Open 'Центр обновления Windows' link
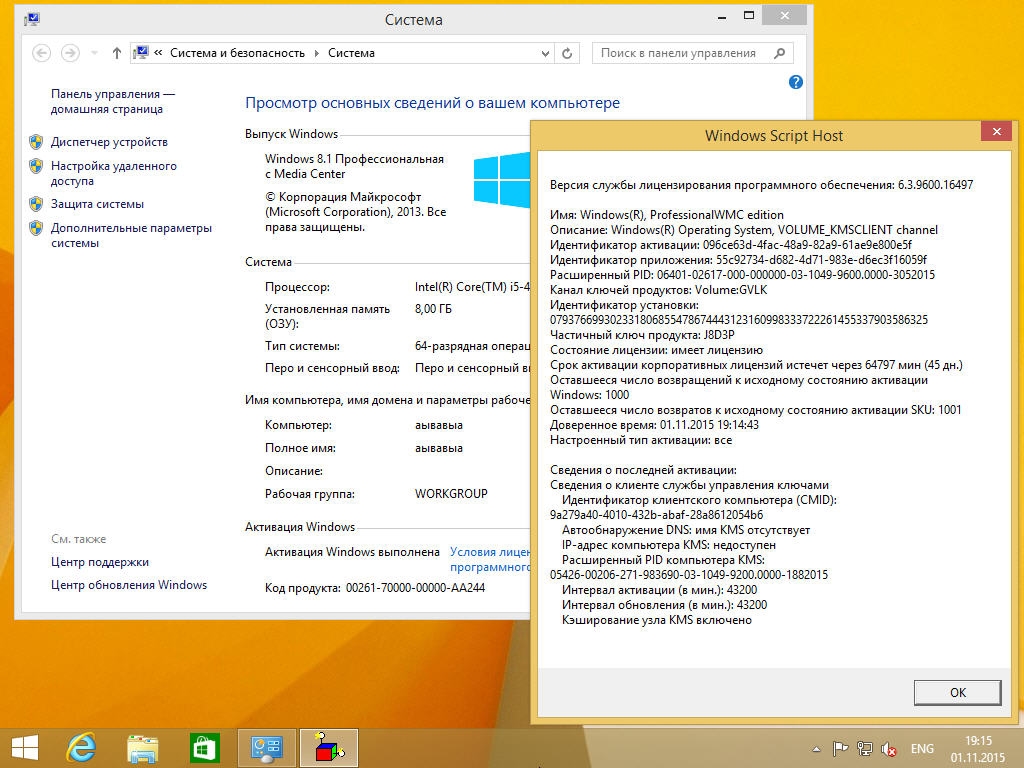The height and width of the screenshot is (768, 1024). (129, 584)
